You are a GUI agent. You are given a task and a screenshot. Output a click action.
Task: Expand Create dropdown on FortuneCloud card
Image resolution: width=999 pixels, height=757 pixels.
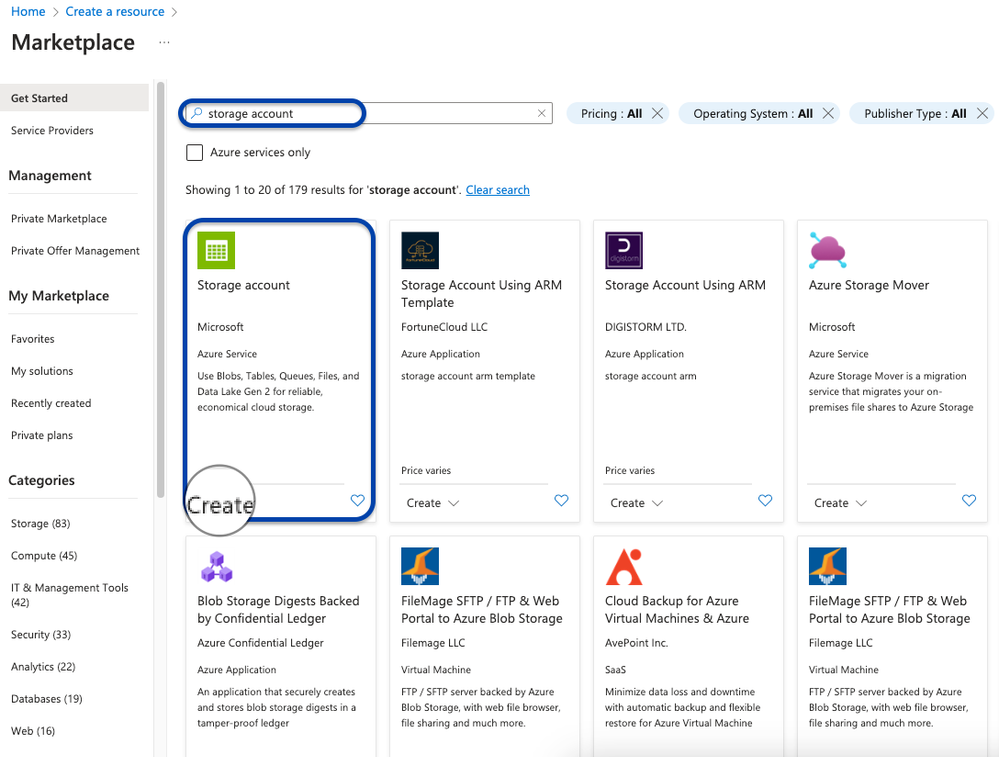pos(433,503)
